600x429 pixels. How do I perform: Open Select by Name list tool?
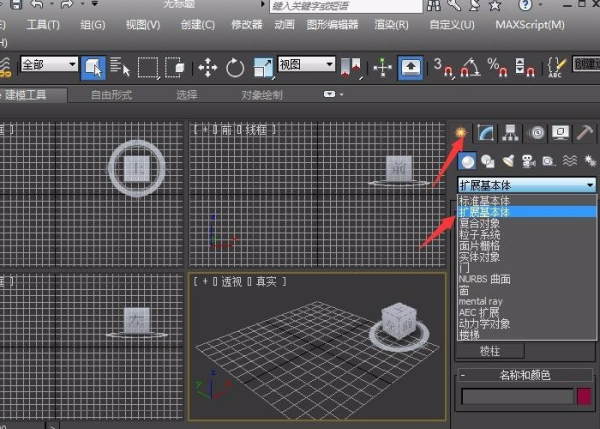point(120,67)
